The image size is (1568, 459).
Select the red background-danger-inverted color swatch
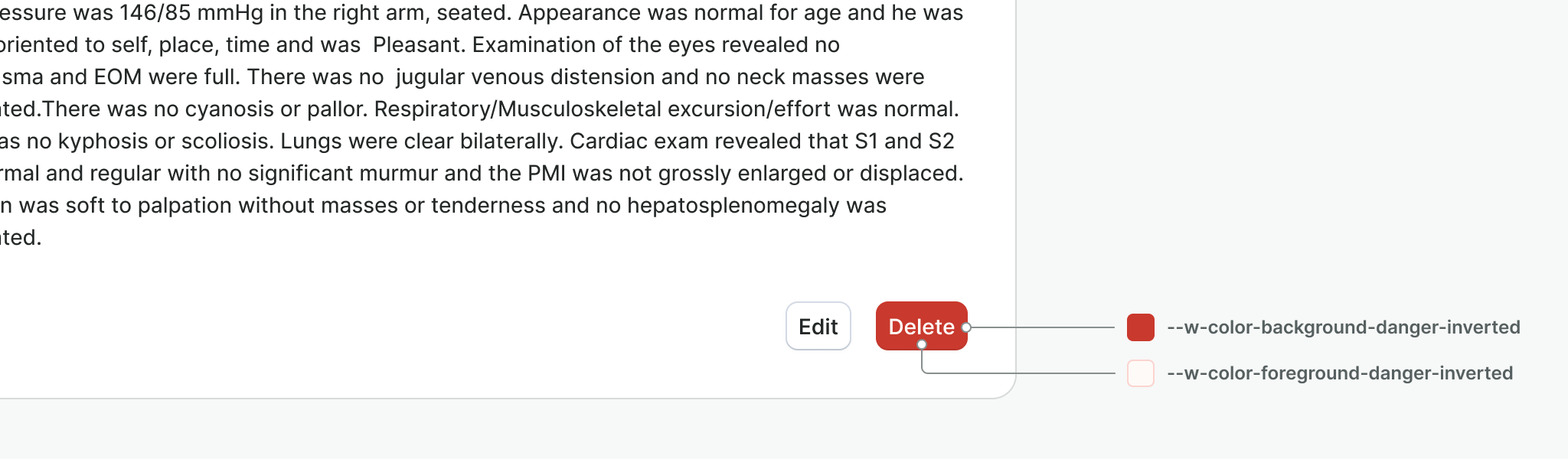[x=1140, y=327]
